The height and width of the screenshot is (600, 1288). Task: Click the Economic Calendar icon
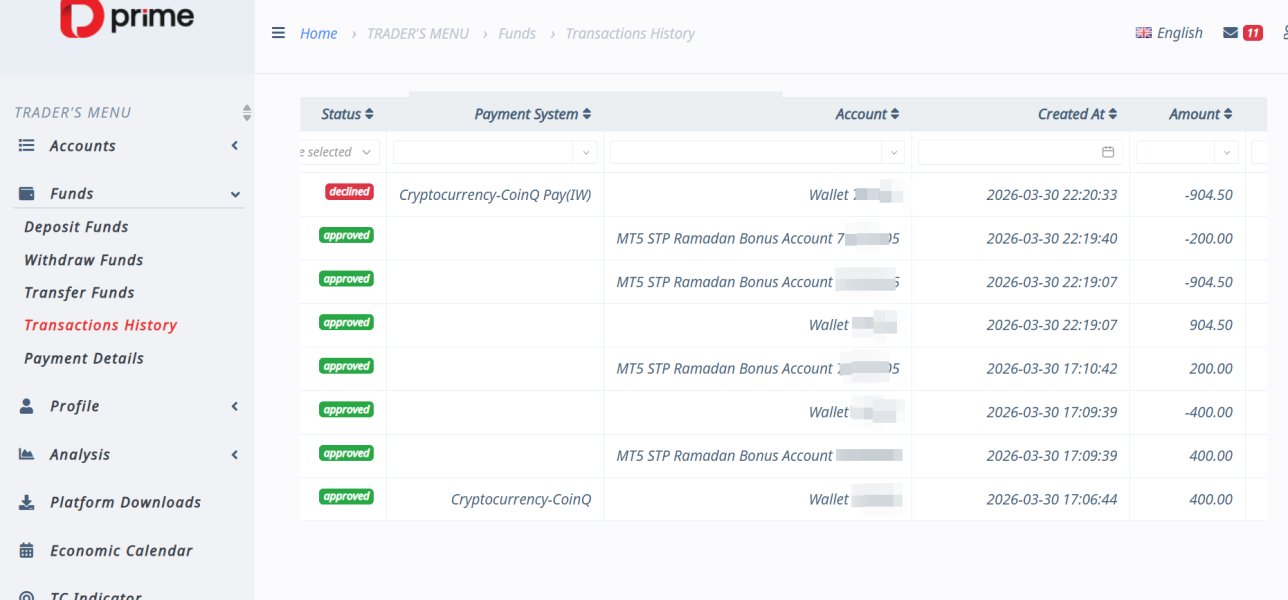point(27,550)
